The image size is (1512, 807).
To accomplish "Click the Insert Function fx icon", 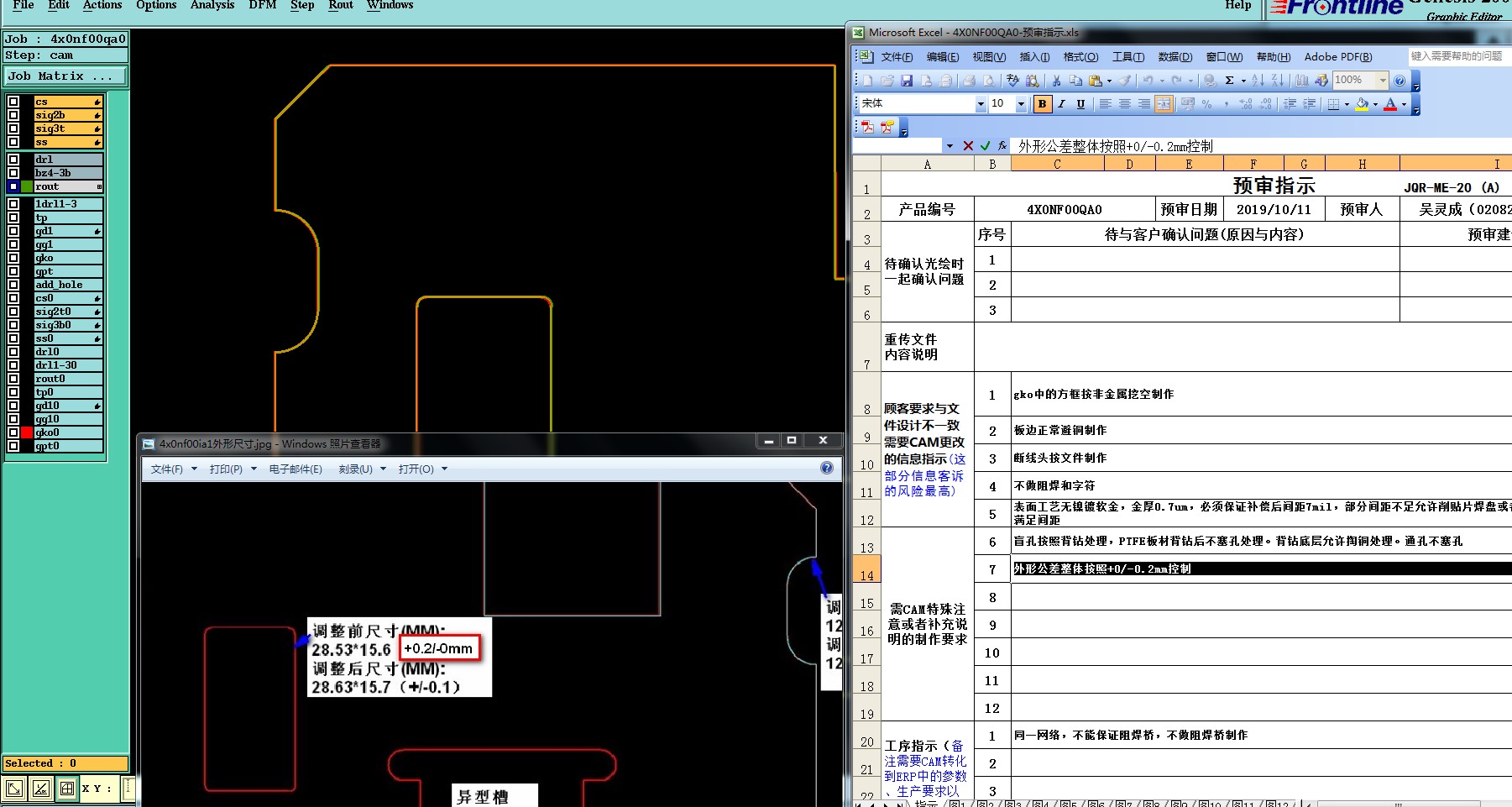I will click(x=1002, y=146).
